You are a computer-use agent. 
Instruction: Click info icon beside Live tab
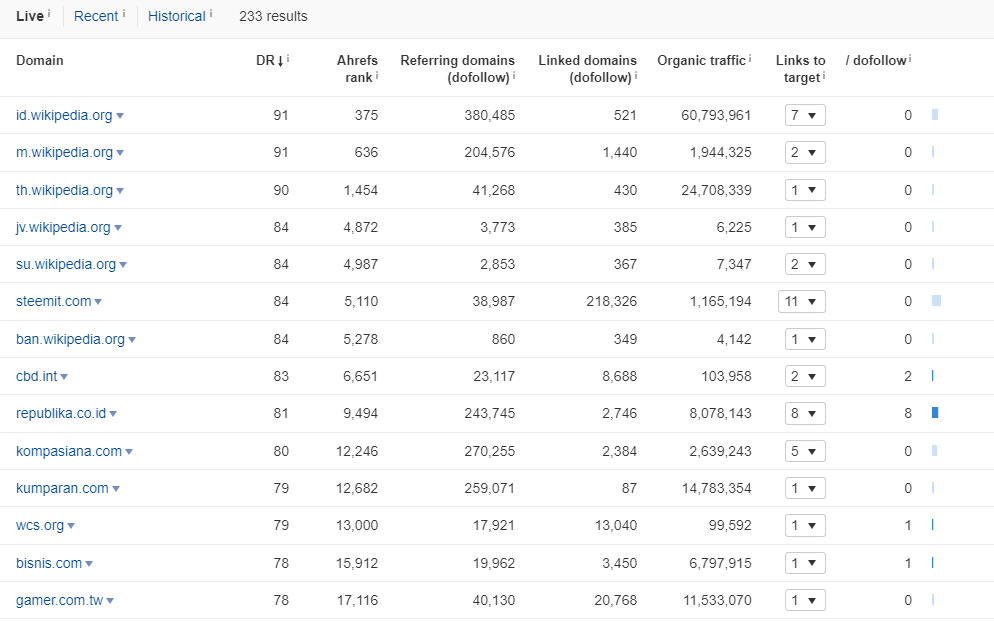(x=49, y=13)
